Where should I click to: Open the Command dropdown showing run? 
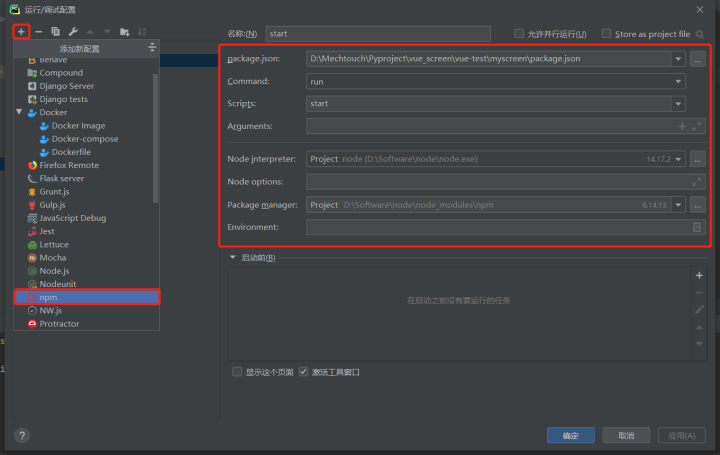click(x=495, y=81)
